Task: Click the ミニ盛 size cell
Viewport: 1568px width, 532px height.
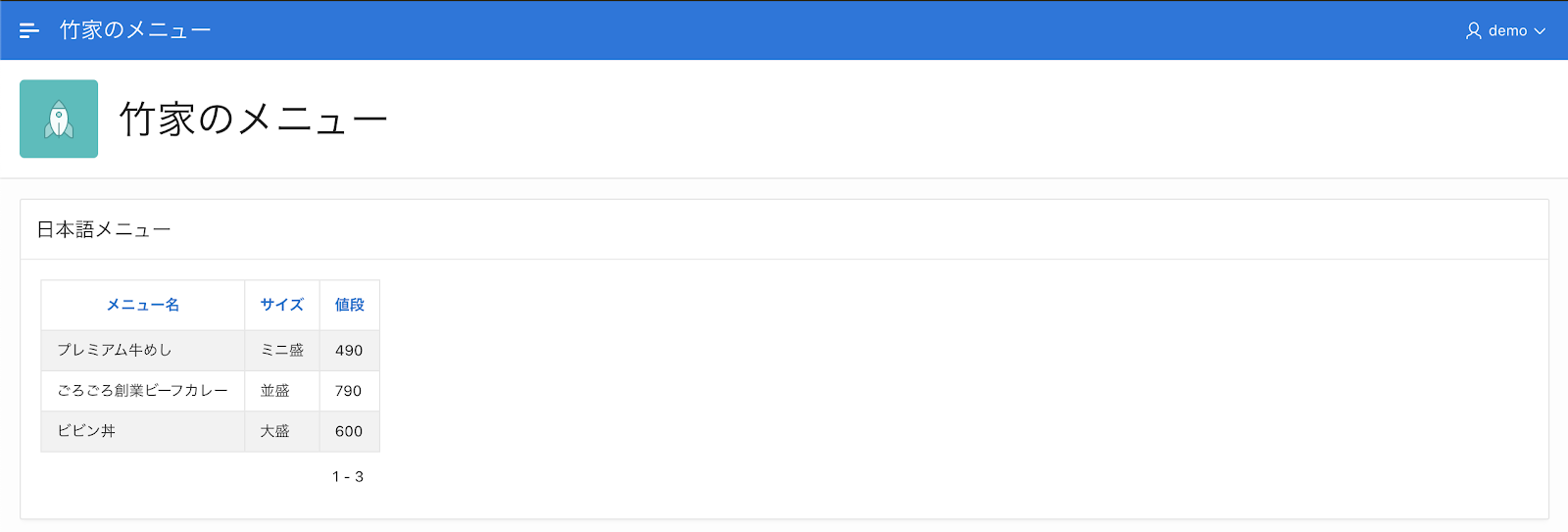Action: pos(282,350)
